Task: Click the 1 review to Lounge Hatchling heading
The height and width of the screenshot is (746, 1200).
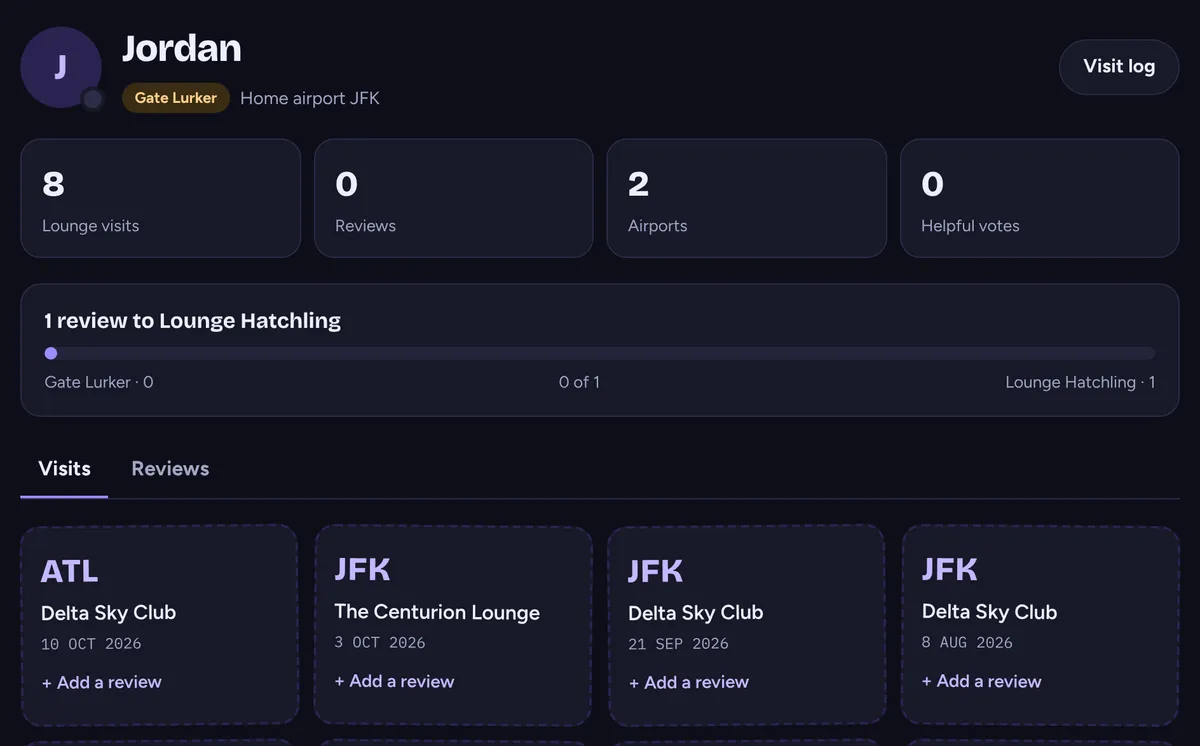Action: pos(193,321)
